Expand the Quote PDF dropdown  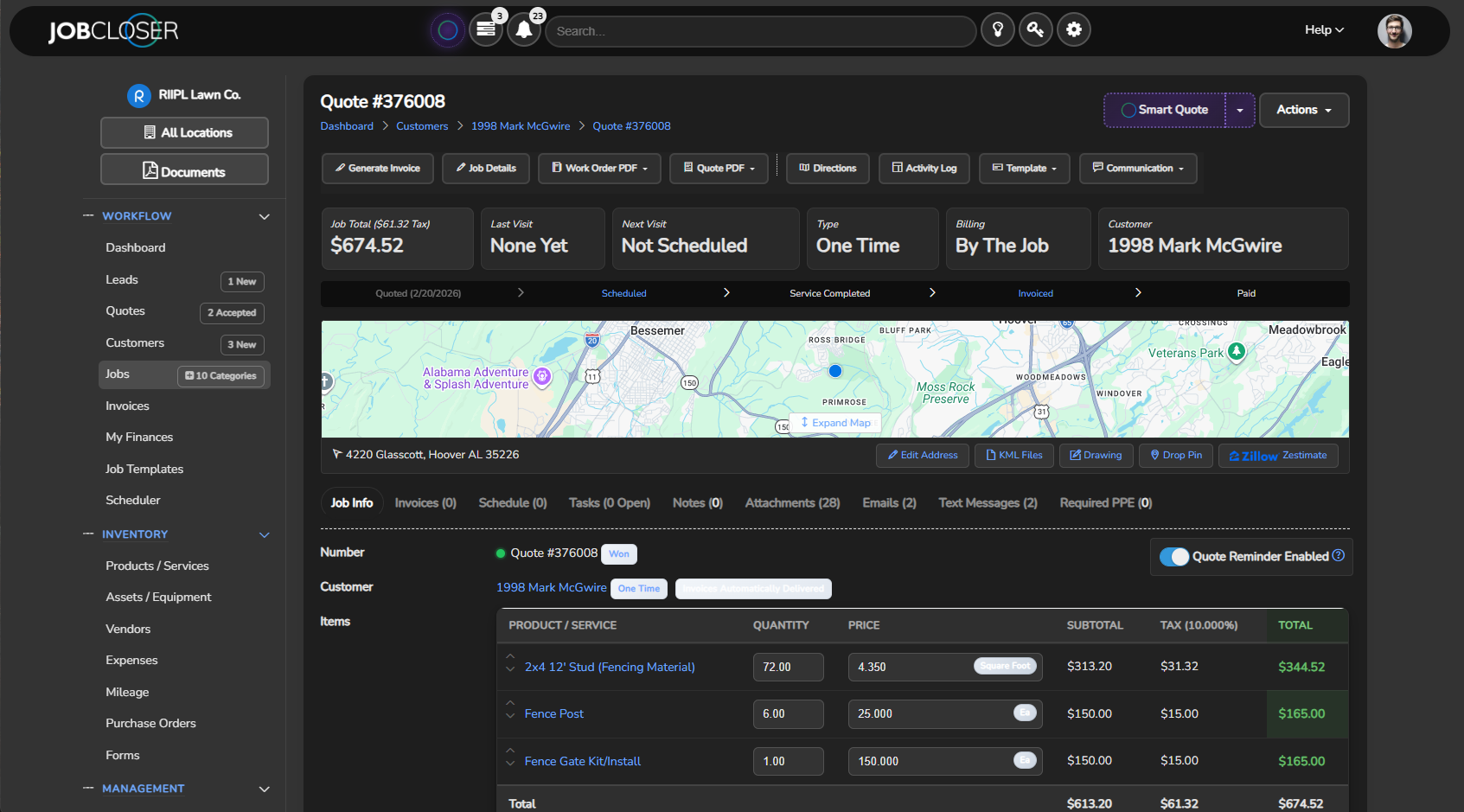pyautogui.click(x=719, y=168)
